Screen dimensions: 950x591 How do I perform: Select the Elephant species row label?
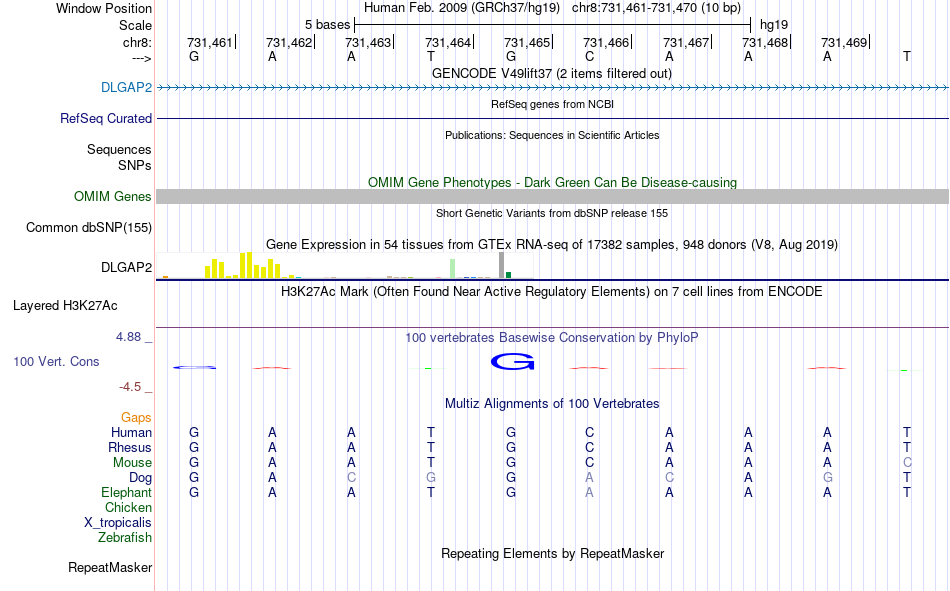126,492
